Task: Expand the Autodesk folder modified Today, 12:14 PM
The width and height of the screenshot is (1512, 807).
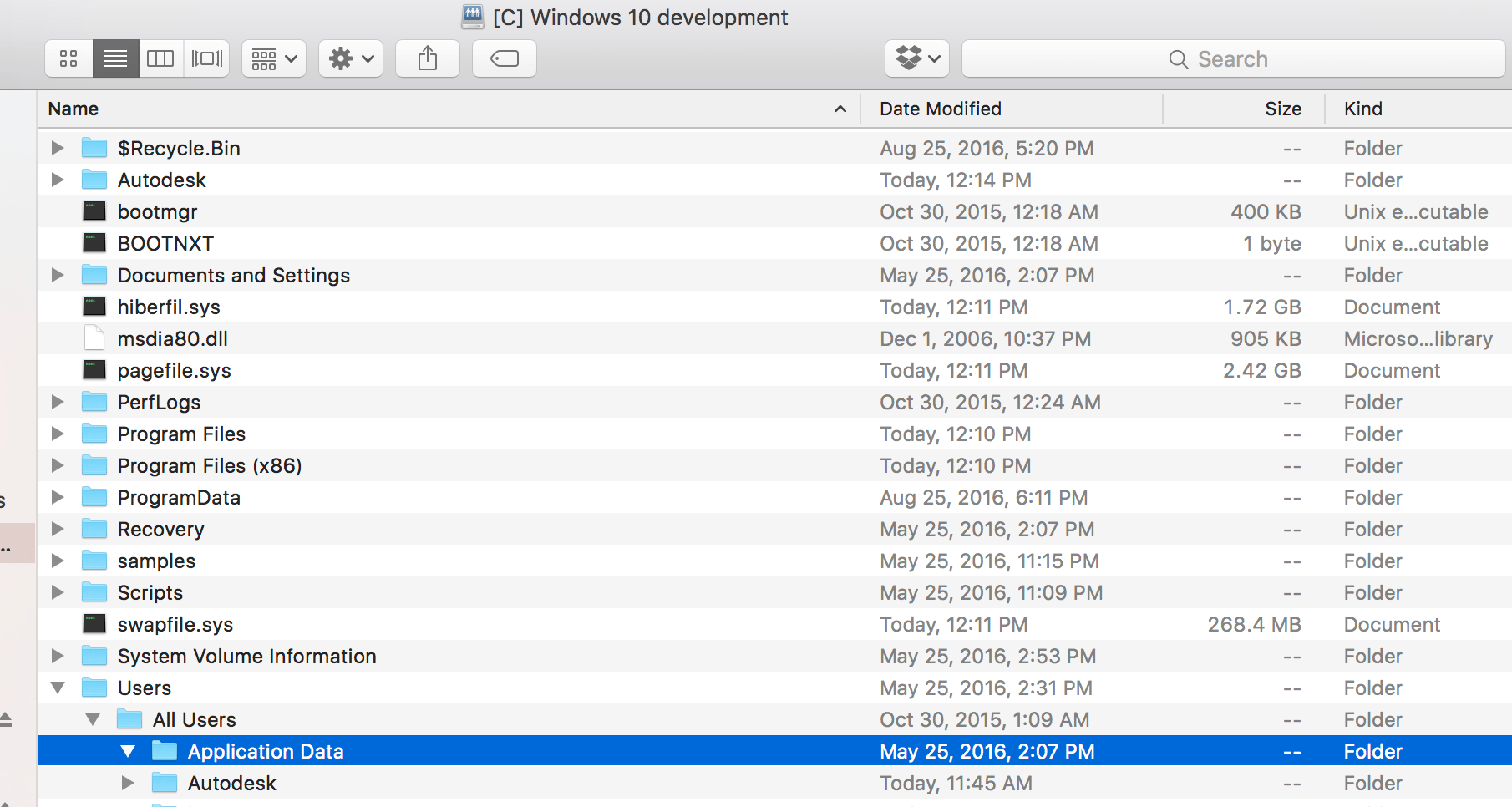Action: pos(58,180)
